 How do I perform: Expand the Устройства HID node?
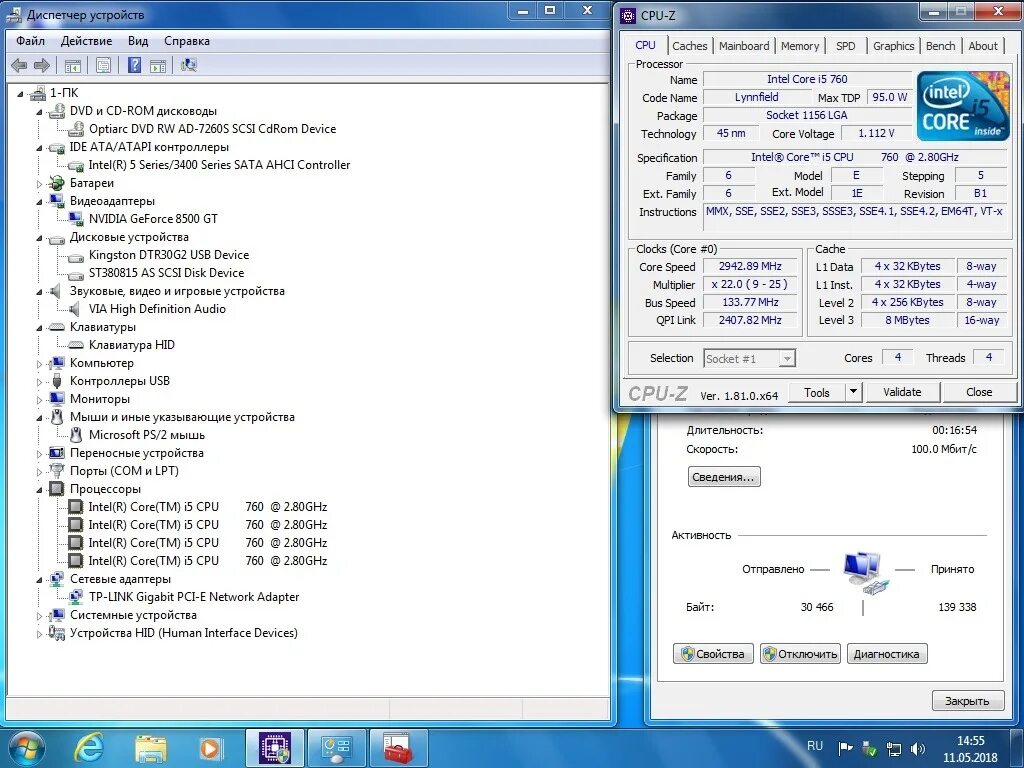click(x=39, y=634)
